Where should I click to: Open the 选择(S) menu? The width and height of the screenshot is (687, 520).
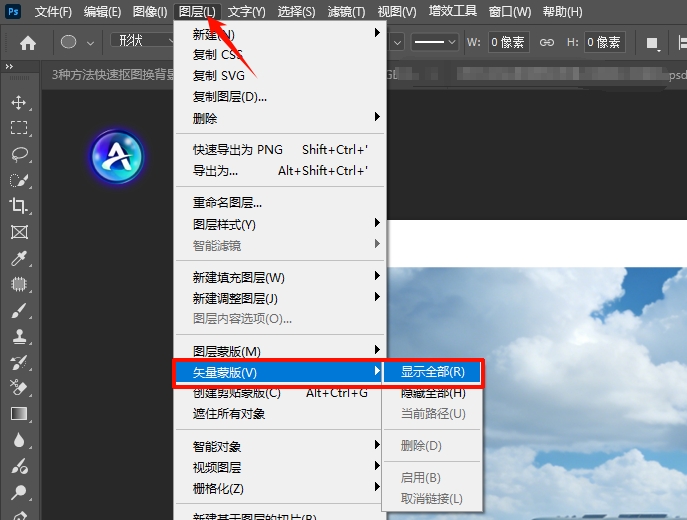click(296, 11)
